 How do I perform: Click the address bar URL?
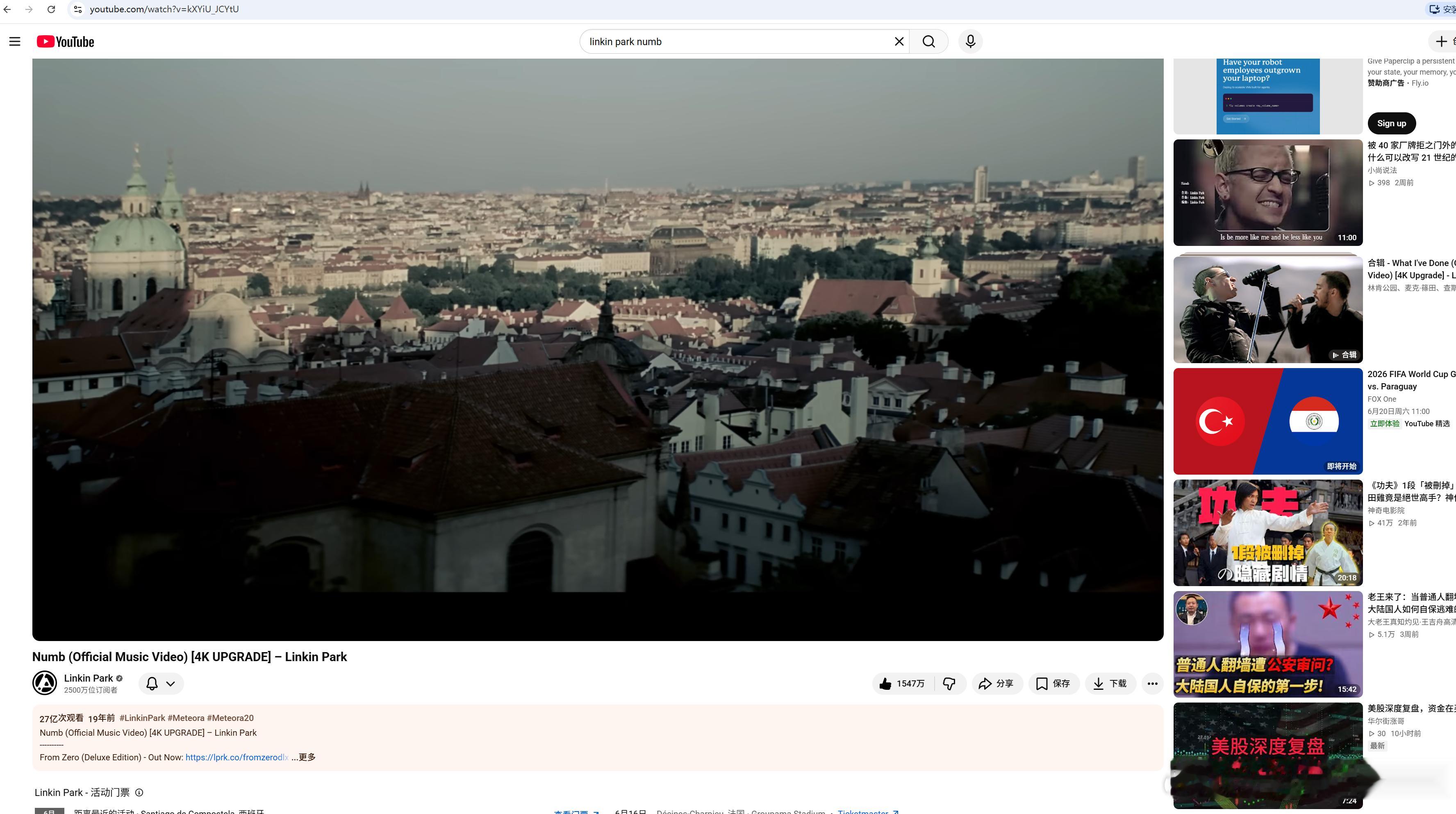[164, 9]
